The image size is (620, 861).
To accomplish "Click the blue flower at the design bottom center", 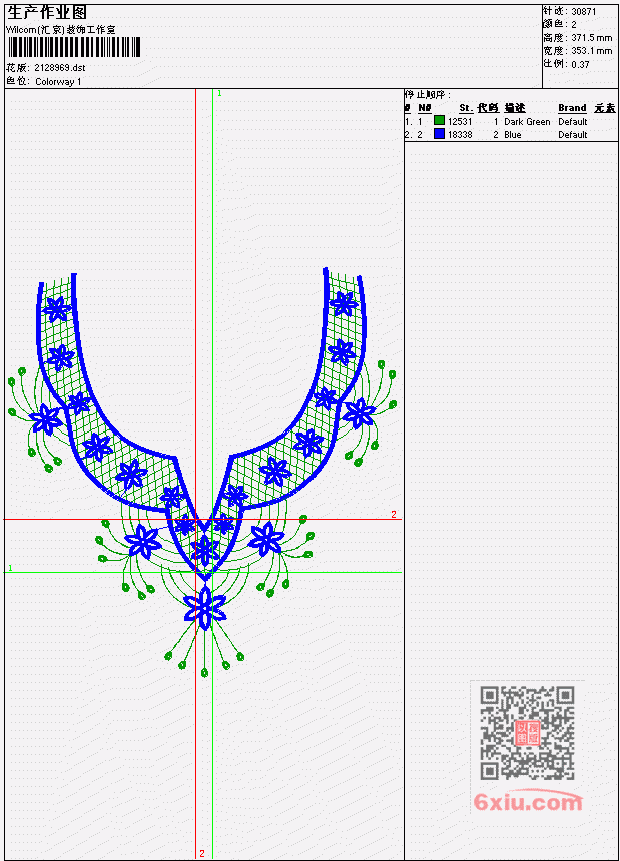I will pos(205,608).
